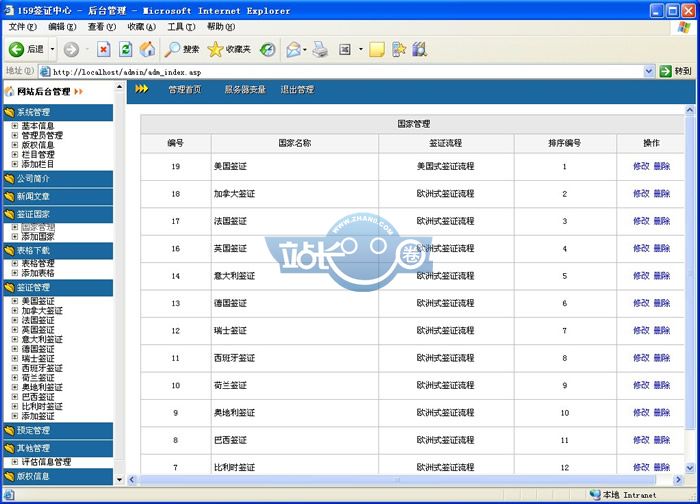Open 添加国家 in the sidebar
The width and height of the screenshot is (700, 504).
click(x=38, y=237)
